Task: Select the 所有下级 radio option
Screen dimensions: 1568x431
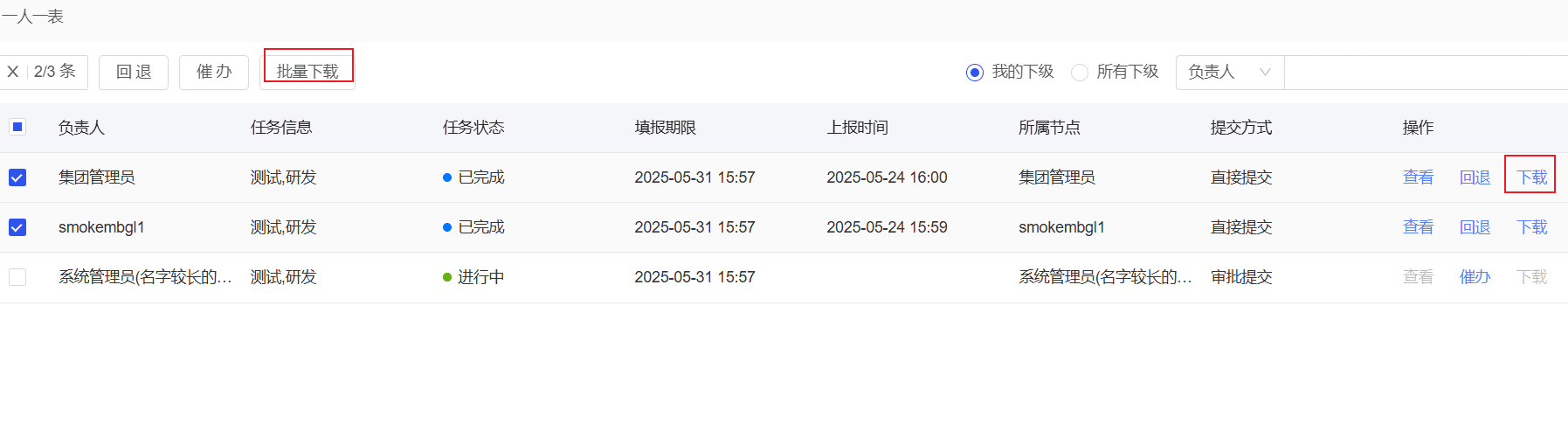Action: tap(1080, 73)
